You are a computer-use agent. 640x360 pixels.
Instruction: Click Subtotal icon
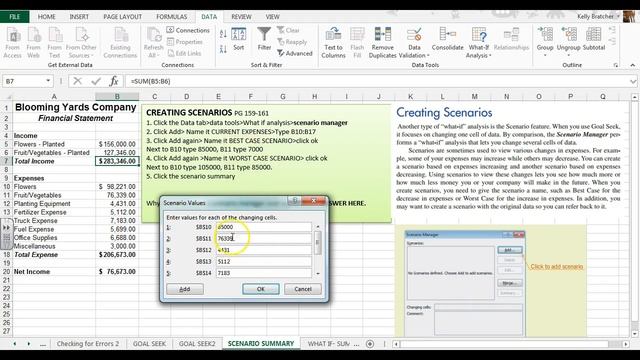coord(594,39)
